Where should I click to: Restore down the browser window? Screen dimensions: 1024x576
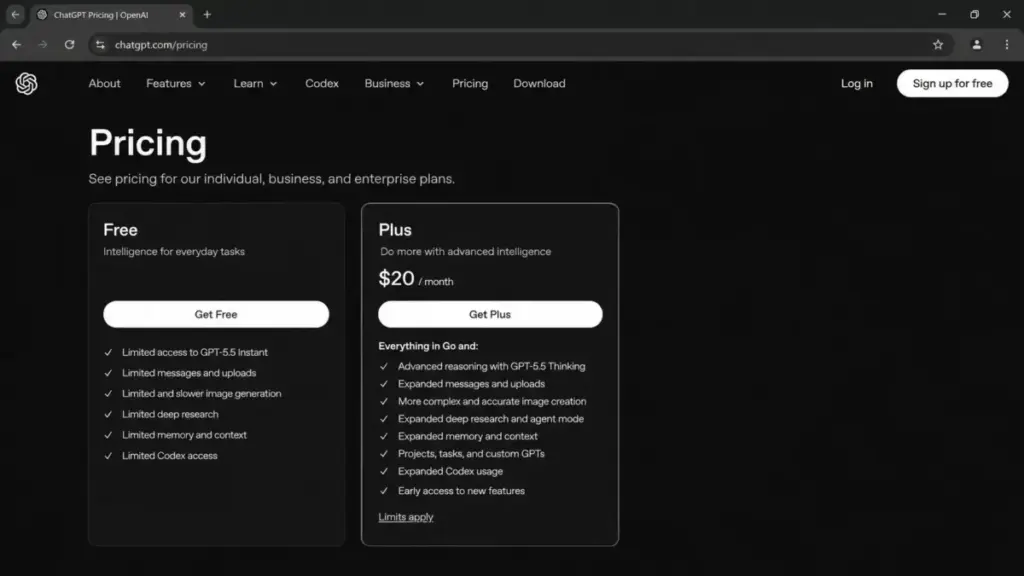click(974, 14)
